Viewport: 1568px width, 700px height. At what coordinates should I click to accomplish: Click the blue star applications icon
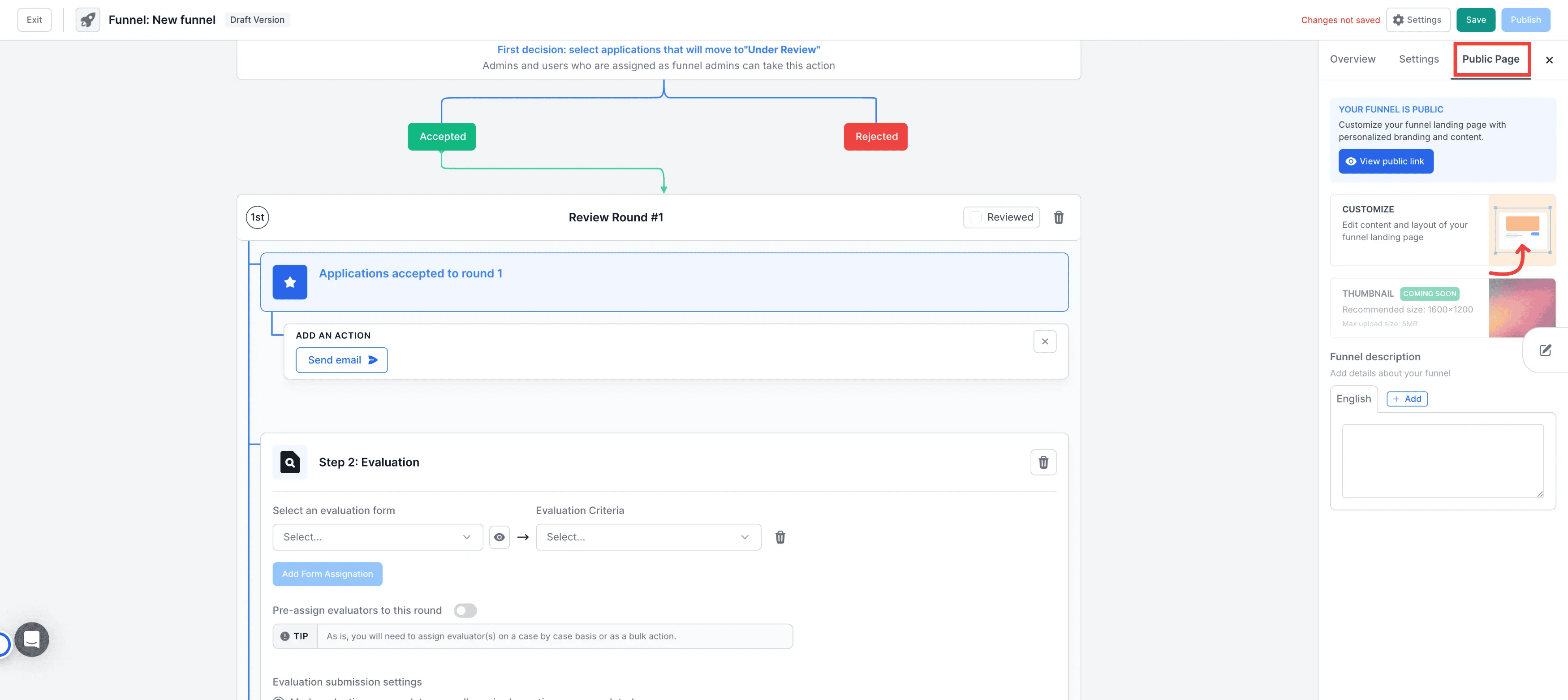click(x=290, y=282)
